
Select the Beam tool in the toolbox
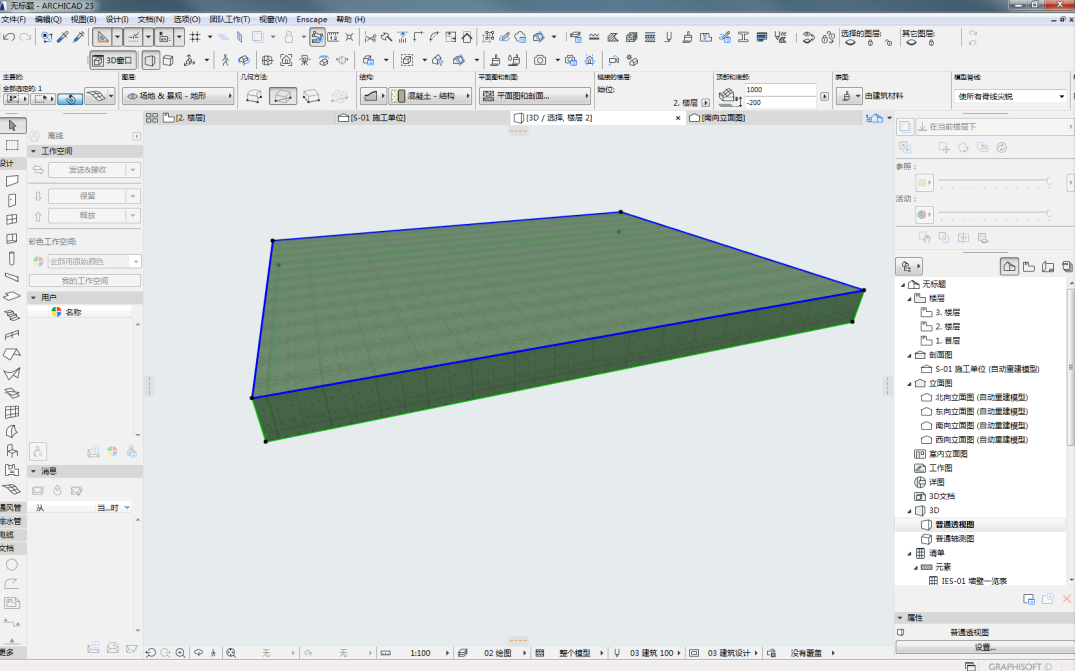click(12, 278)
